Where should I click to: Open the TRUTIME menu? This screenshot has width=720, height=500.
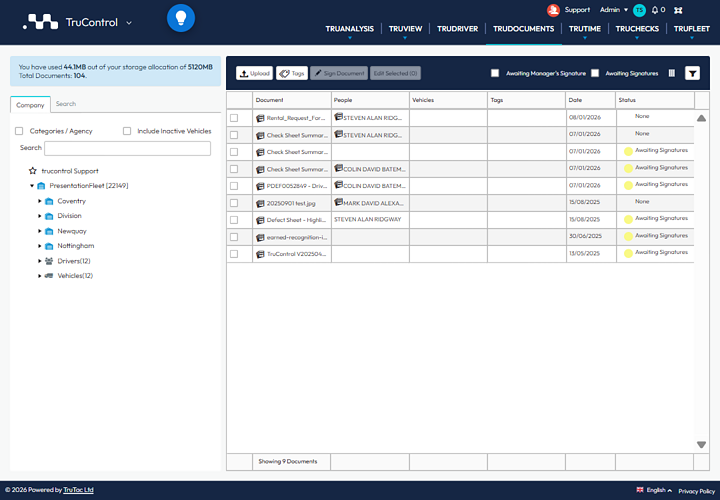tap(585, 29)
